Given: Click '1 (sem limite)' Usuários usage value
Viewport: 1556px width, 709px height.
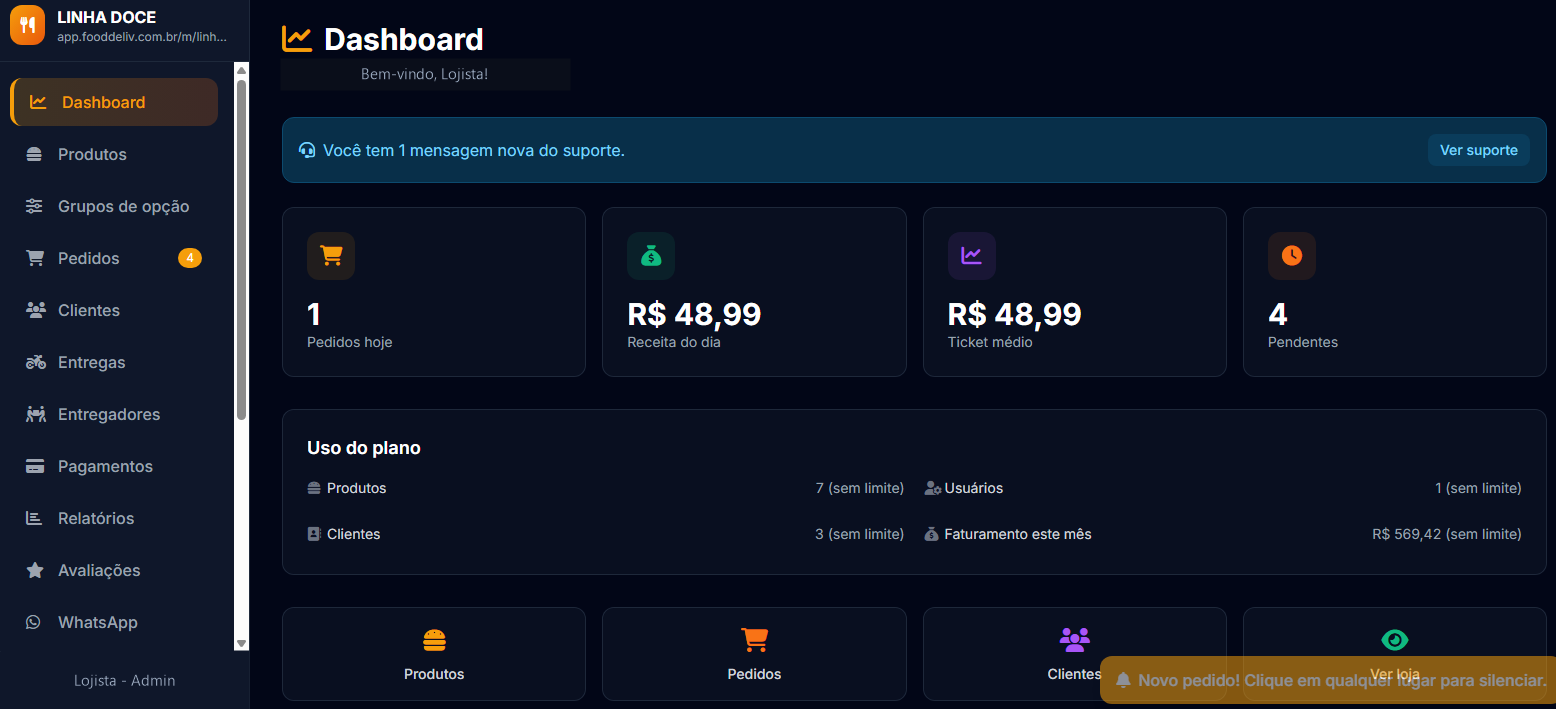Looking at the screenshot, I should coord(1478,488).
